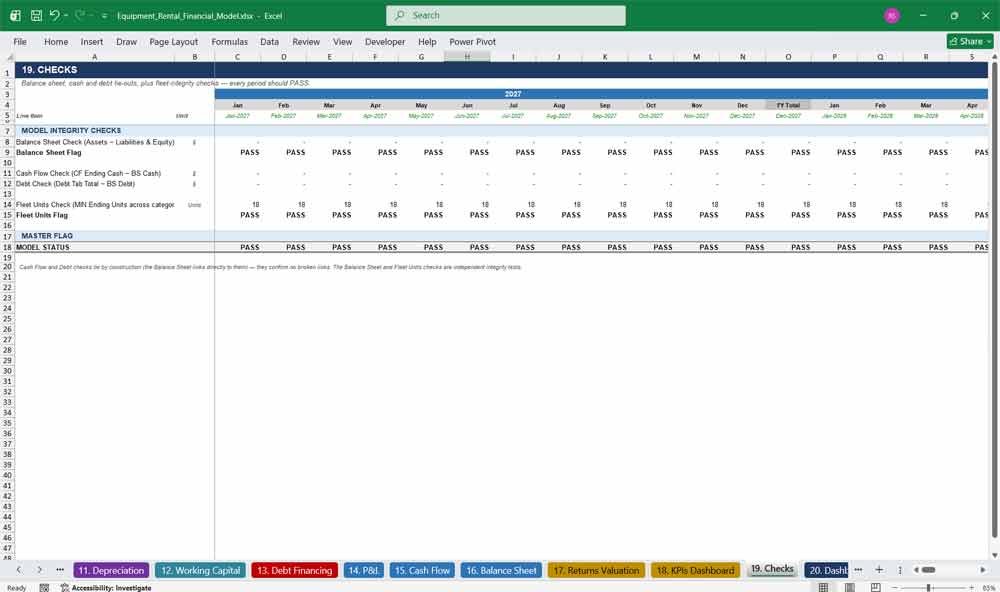
Task: Switch to '11. Depreciation' sheet
Action: coord(111,570)
